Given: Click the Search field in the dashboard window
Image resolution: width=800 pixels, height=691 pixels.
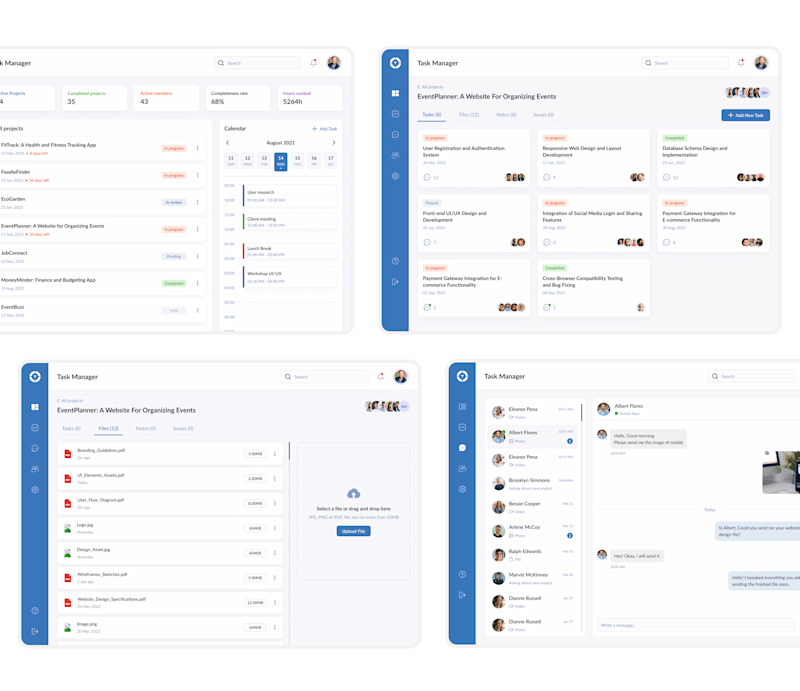Looking at the screenshot, I should 258,63.
